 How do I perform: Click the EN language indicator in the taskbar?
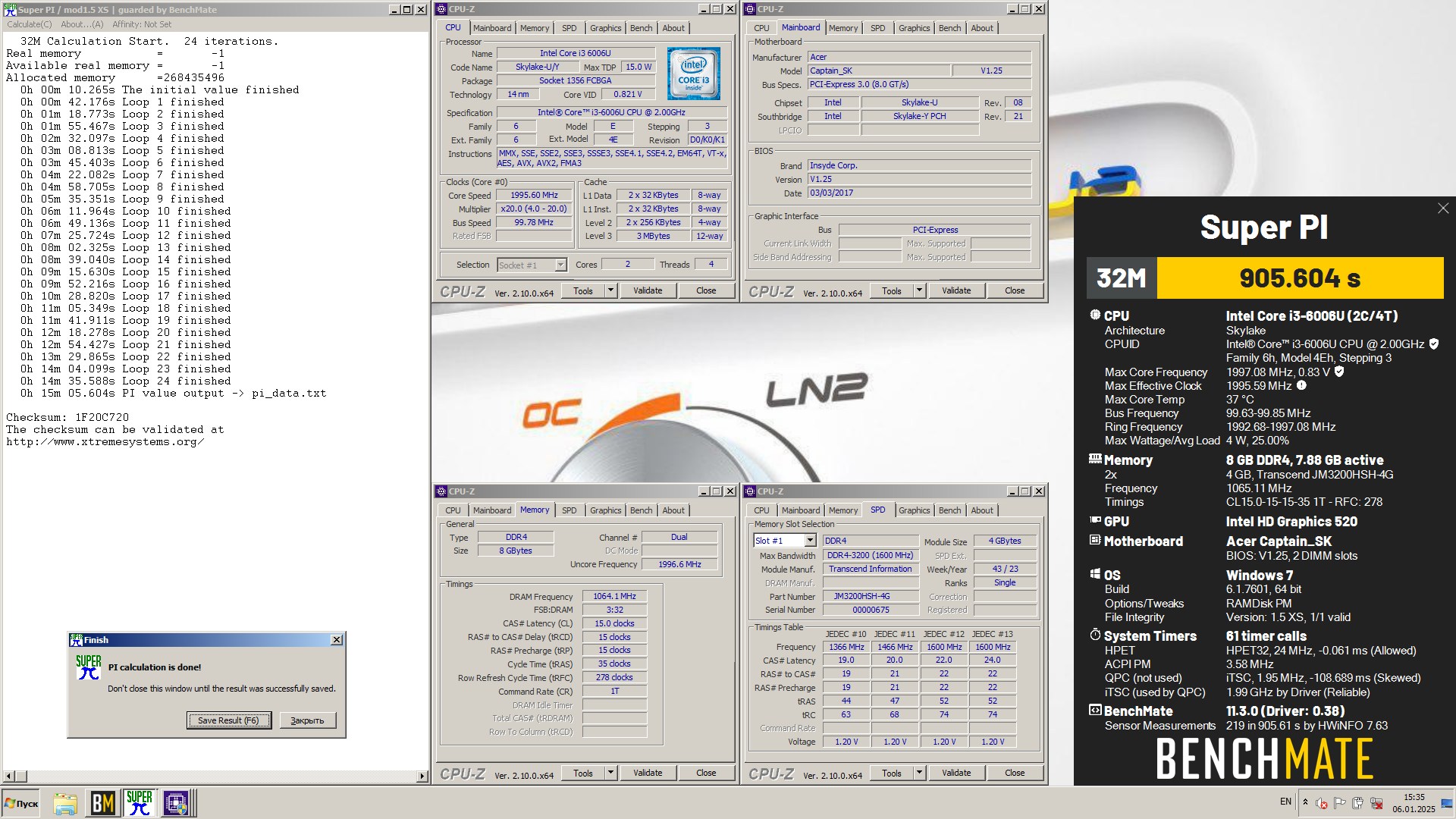[x=1285, y=801]
